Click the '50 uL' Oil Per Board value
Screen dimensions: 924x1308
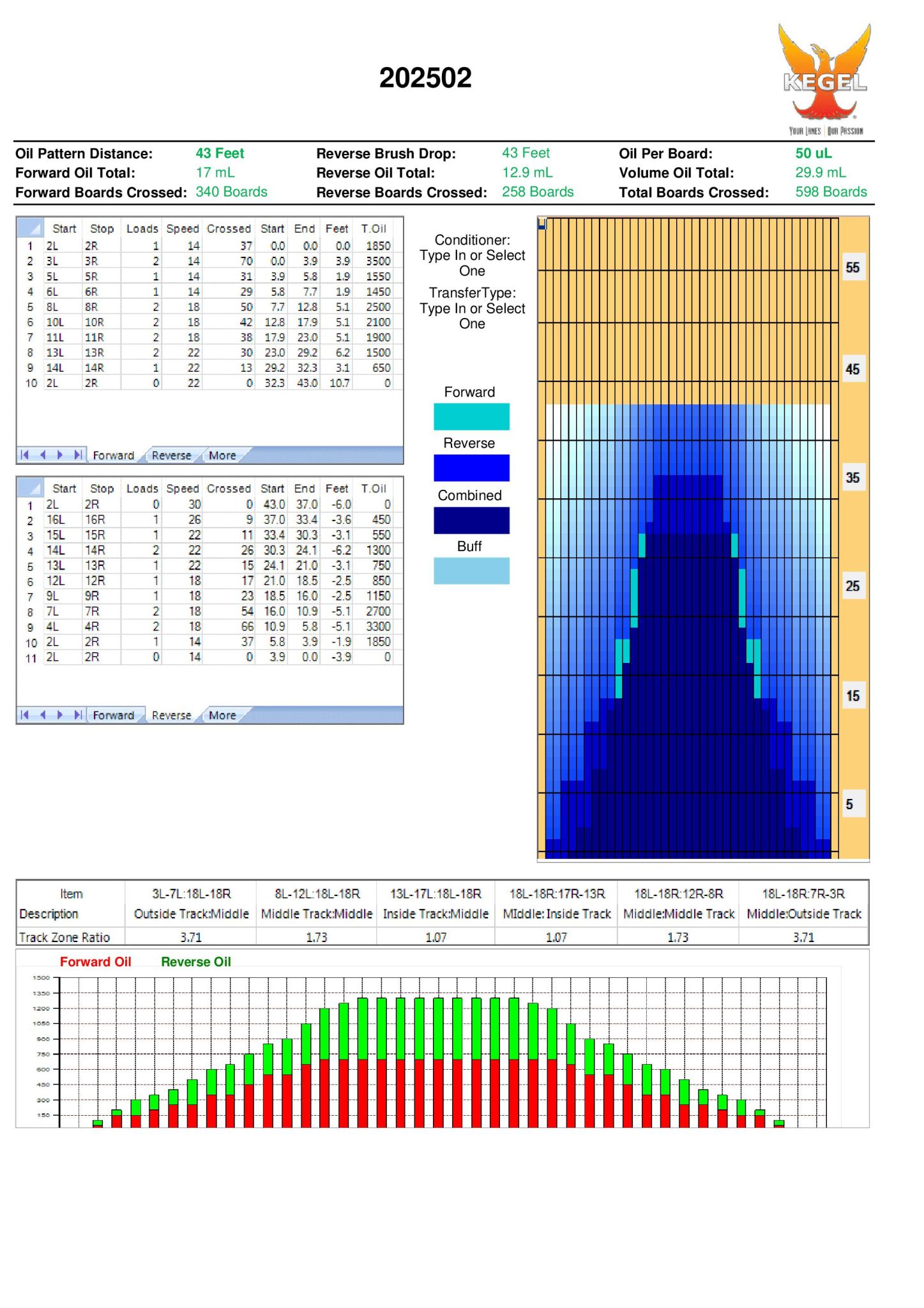click(814, 153)
